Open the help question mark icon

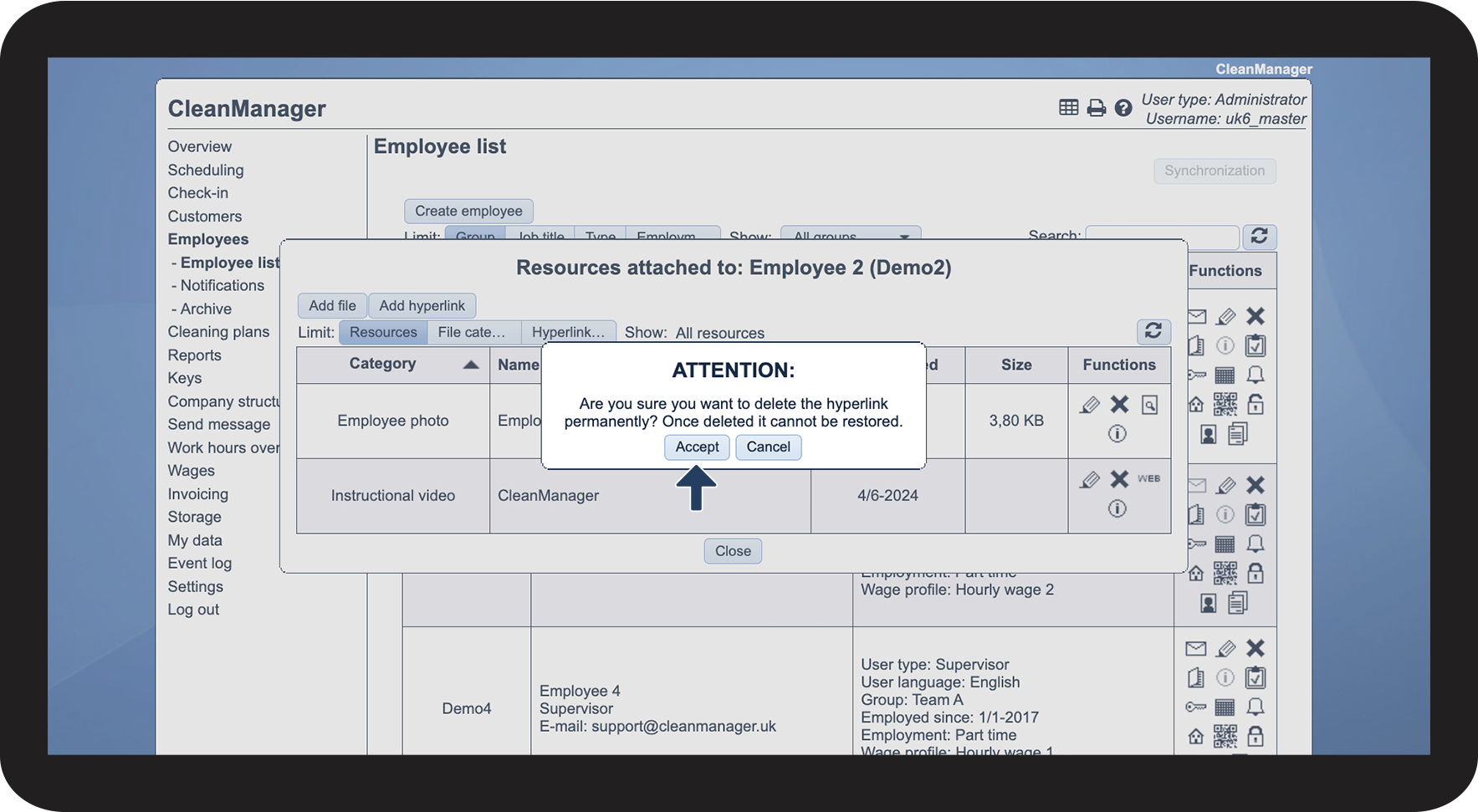[1123, 108]
